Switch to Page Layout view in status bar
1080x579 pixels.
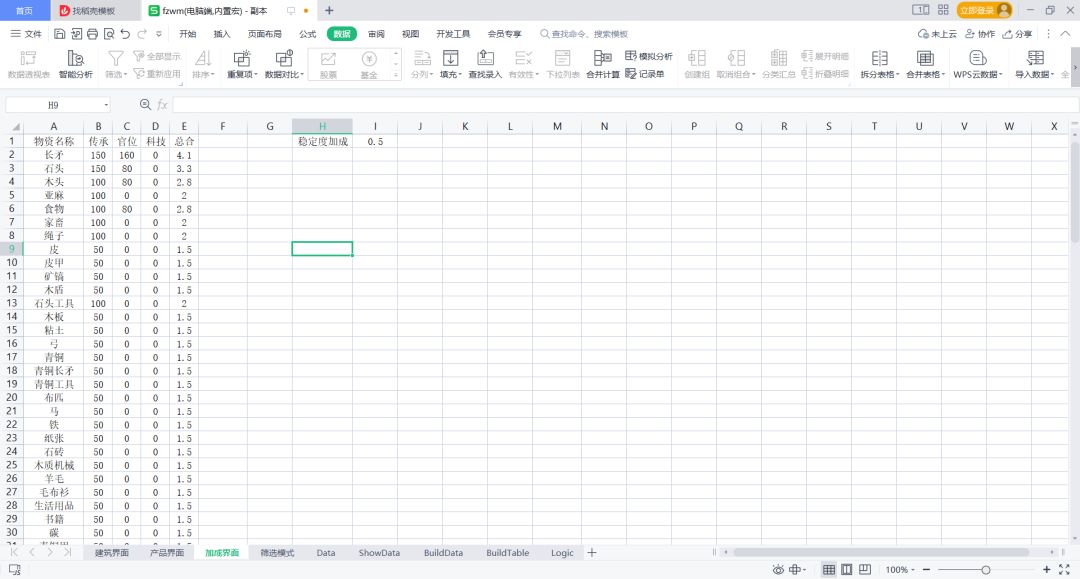[847, 569]
